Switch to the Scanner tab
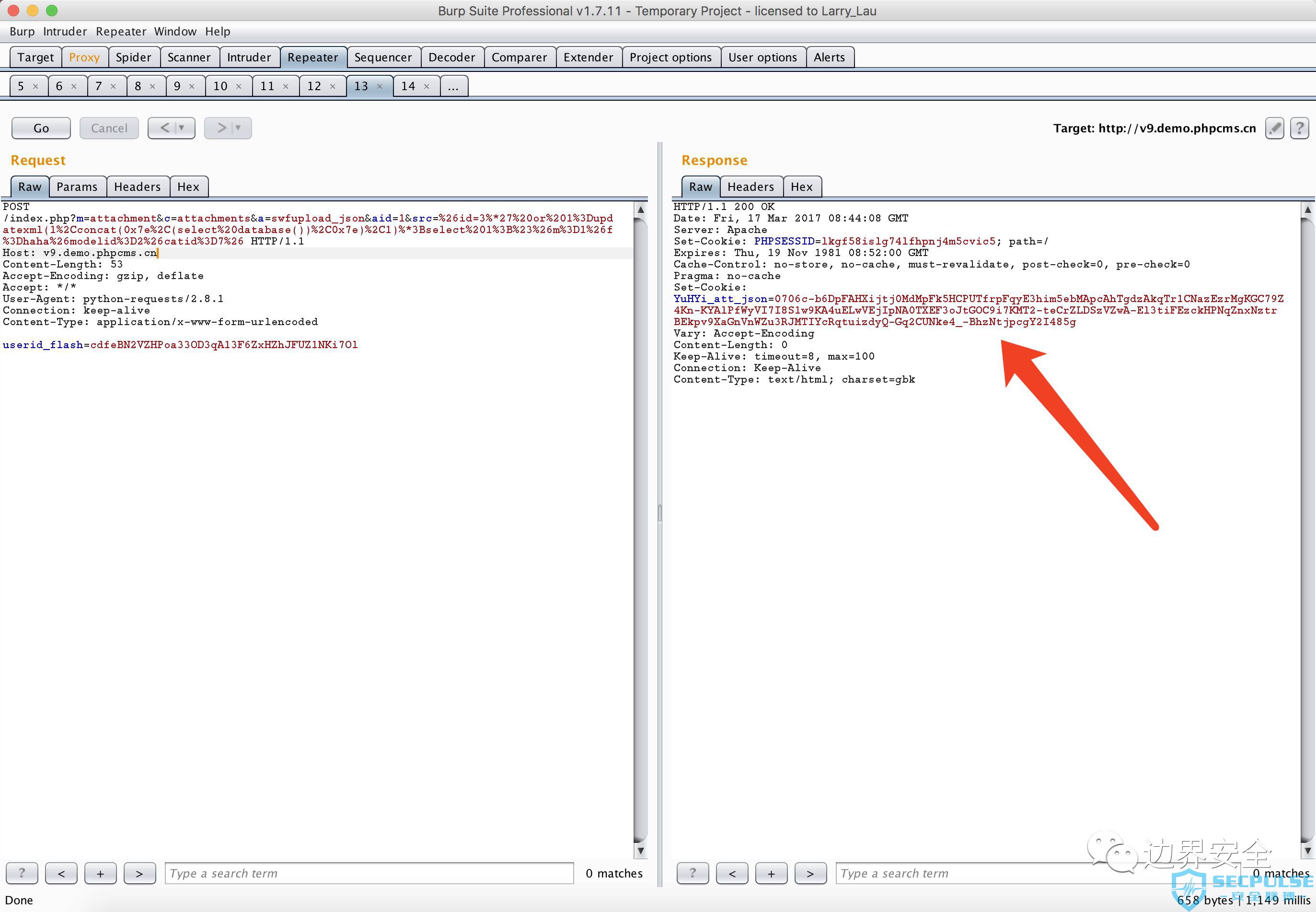The image size is (1316, 912). (x=189, y=57)
